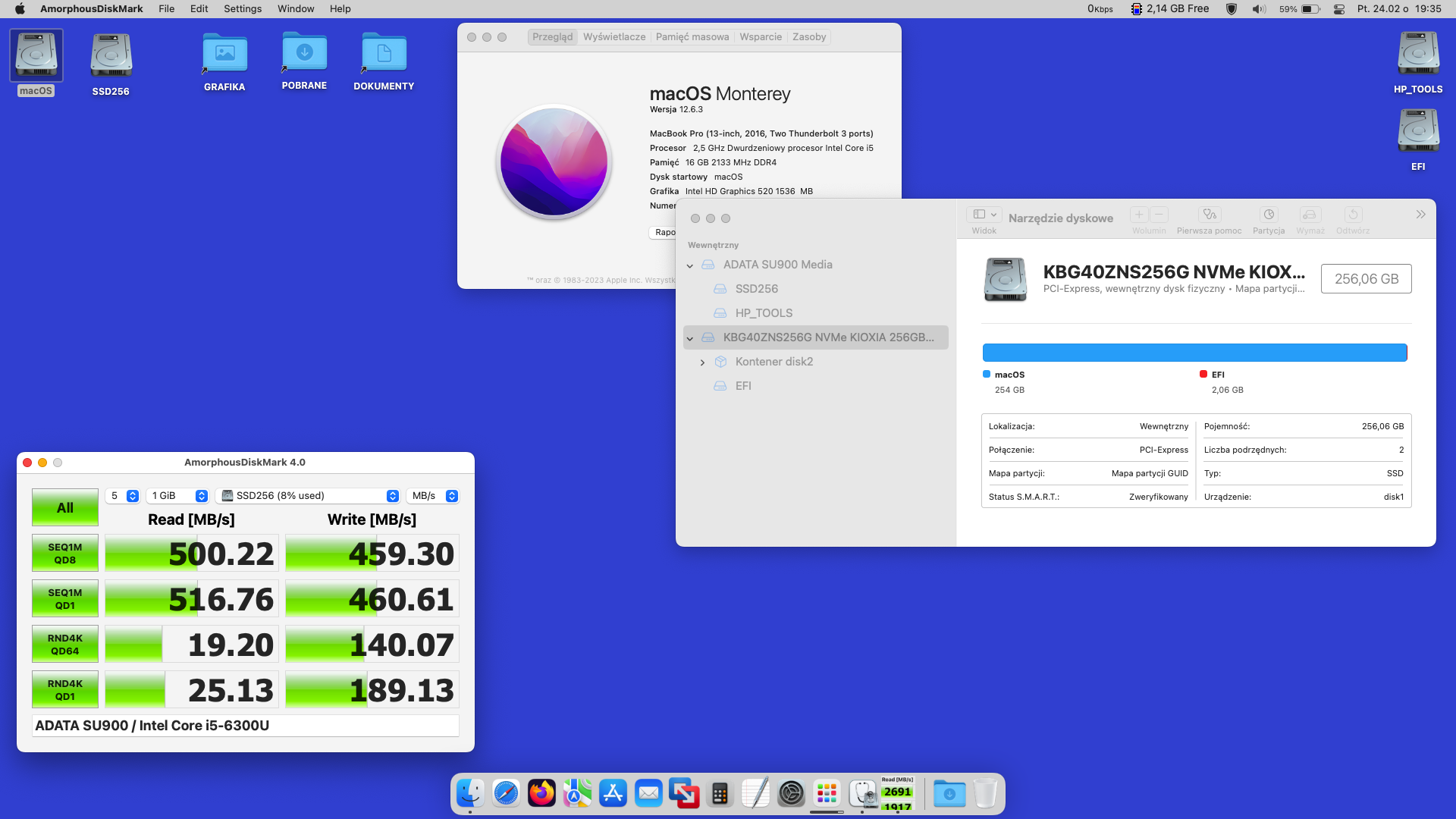Image resolution: width=1456 pixels, height=819 pixels.
Task: Run RND4K QD64 benchmark
Action: tap(65, 645)
